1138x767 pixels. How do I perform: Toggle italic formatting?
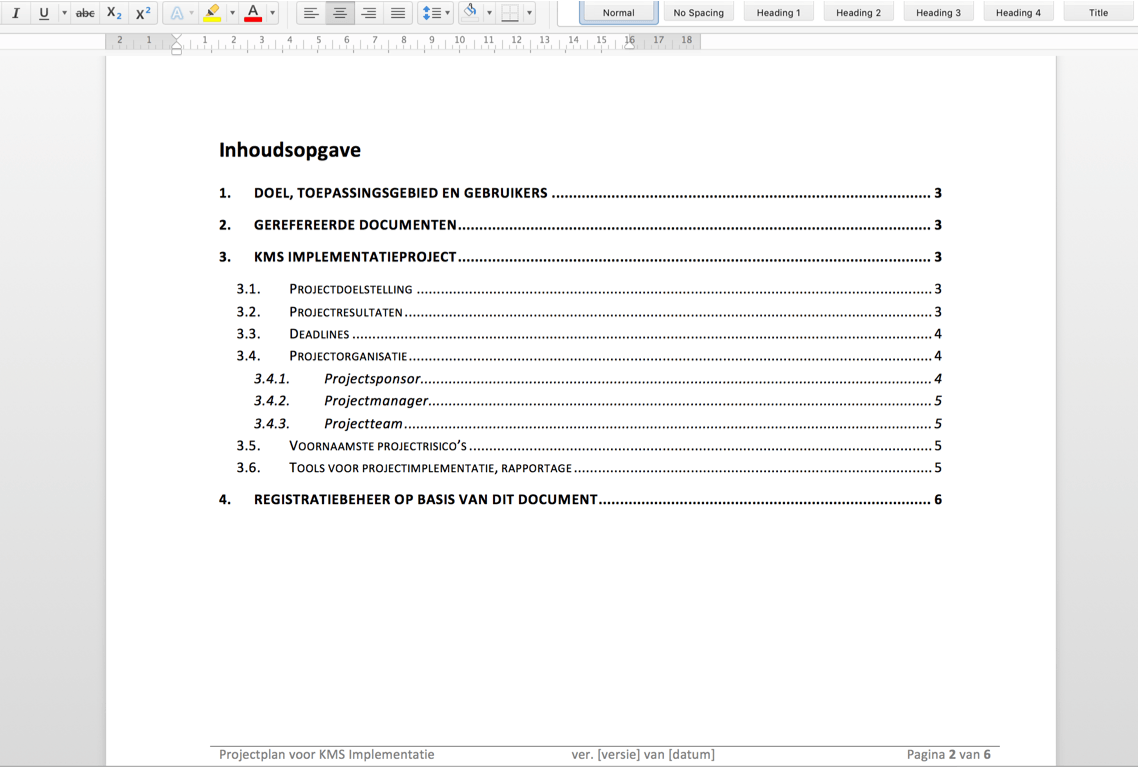pyautogui.click(x=16, y=13)
